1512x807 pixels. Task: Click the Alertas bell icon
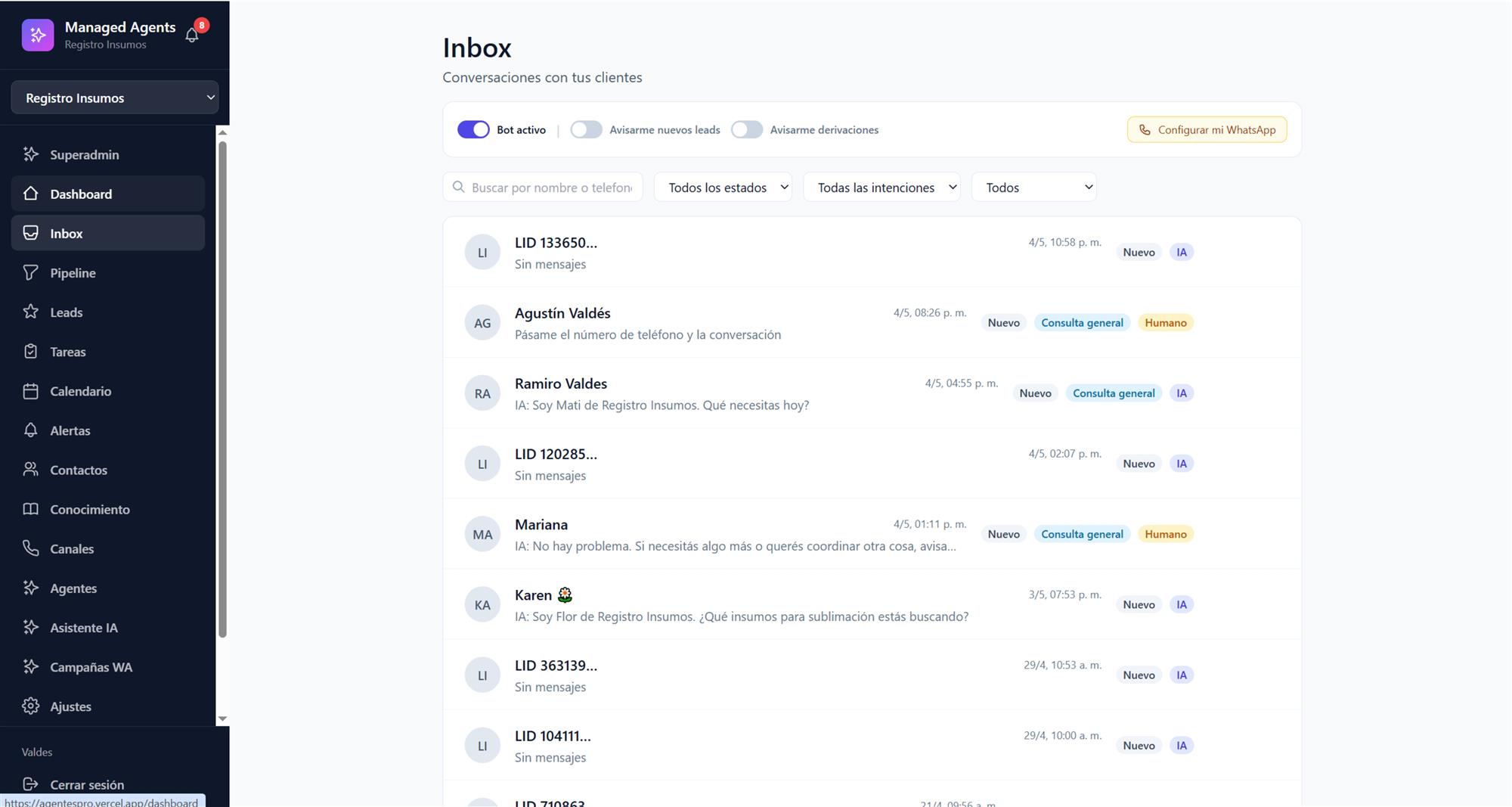[31, 430]
